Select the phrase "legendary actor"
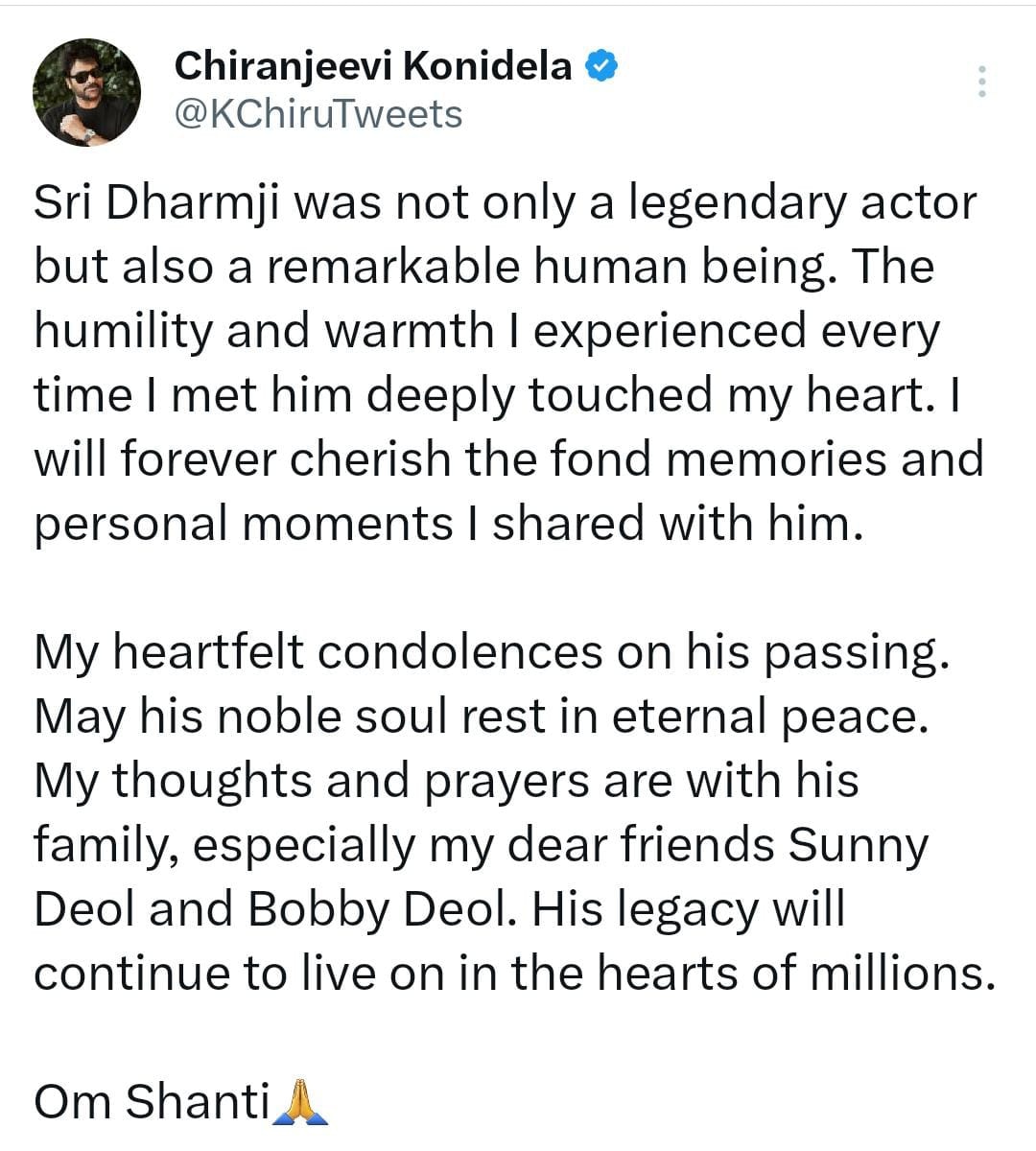This screenshot has height=1151, width=1036. 794,203
